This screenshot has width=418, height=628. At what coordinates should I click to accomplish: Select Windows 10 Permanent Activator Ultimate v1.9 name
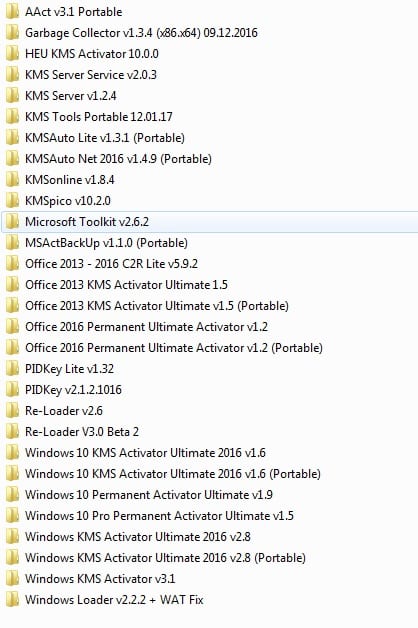[149, 494]
